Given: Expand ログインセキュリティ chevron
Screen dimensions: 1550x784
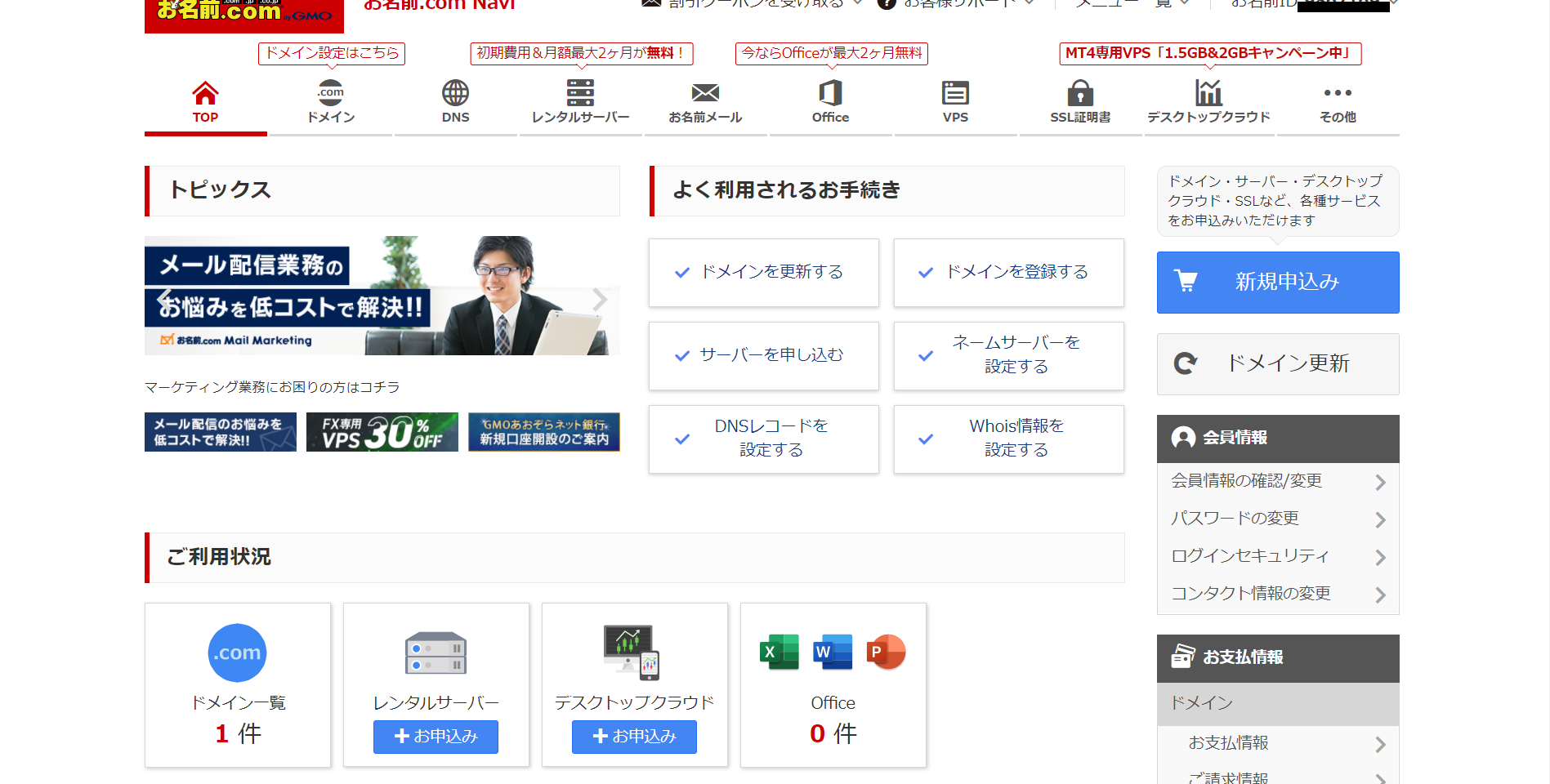Looking at the screenshot, I should (x=1380, y=558).
